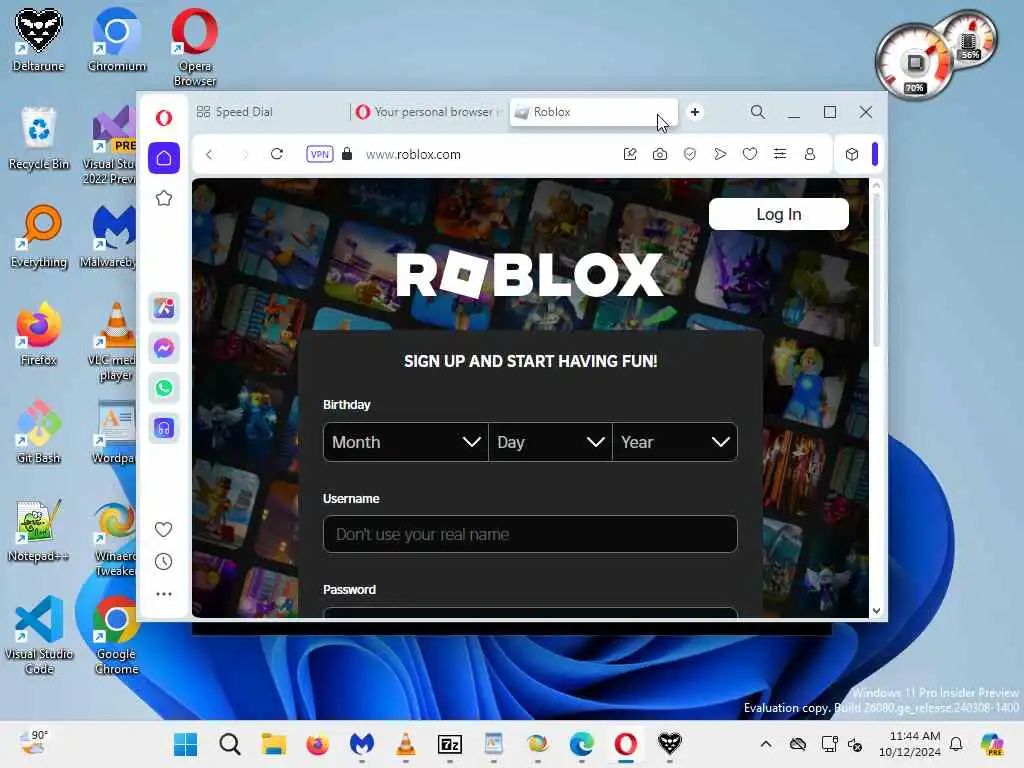The height and width of the screenshot is (768, 1024).
Task: Open History clock icon in sidebar
Action: 163,562
